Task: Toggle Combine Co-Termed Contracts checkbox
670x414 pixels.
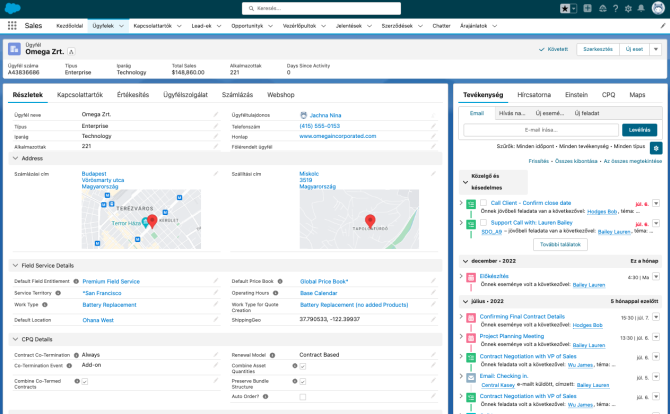Action: click(84, 382)
